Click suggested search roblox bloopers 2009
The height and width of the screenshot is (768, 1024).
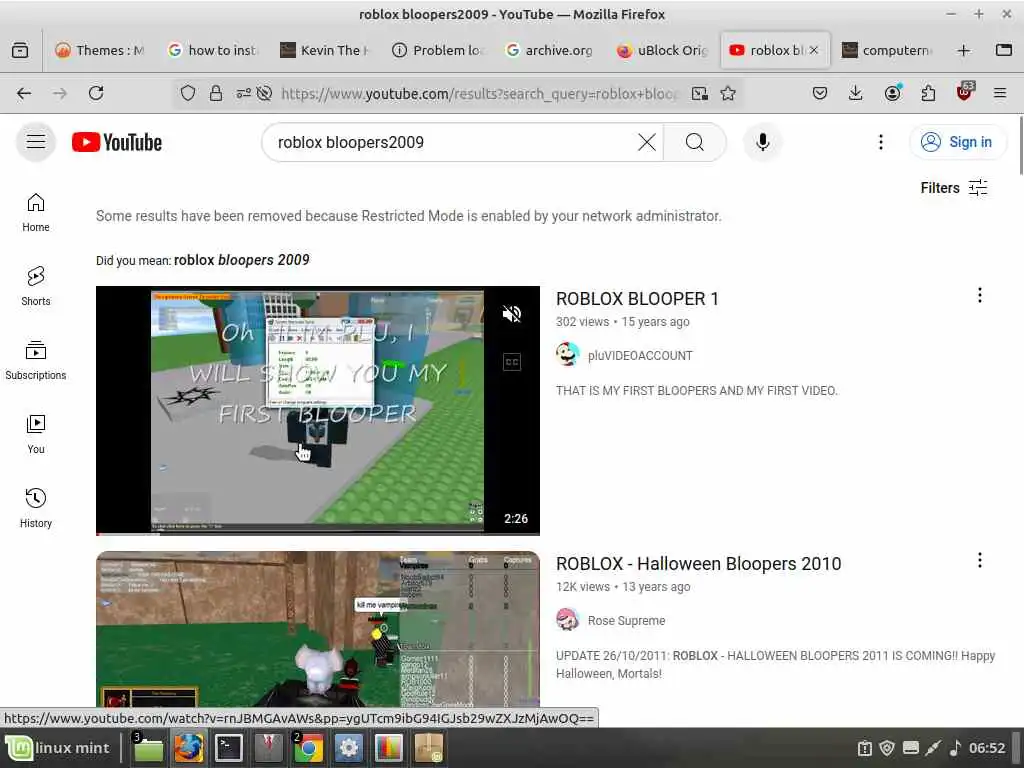[242, 260]
